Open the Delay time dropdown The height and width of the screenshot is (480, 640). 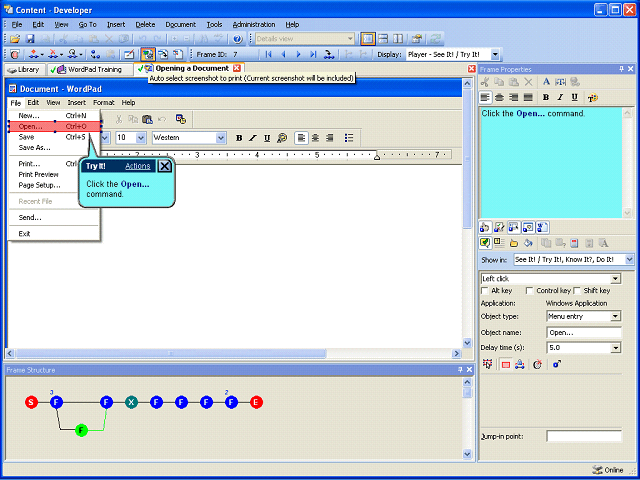(616, 348)
